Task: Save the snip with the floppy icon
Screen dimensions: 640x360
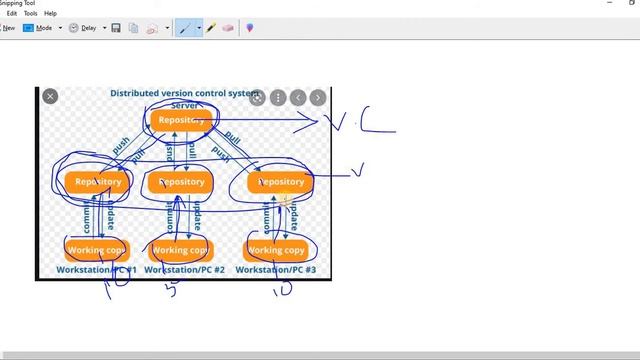Action: coord(116,28)
